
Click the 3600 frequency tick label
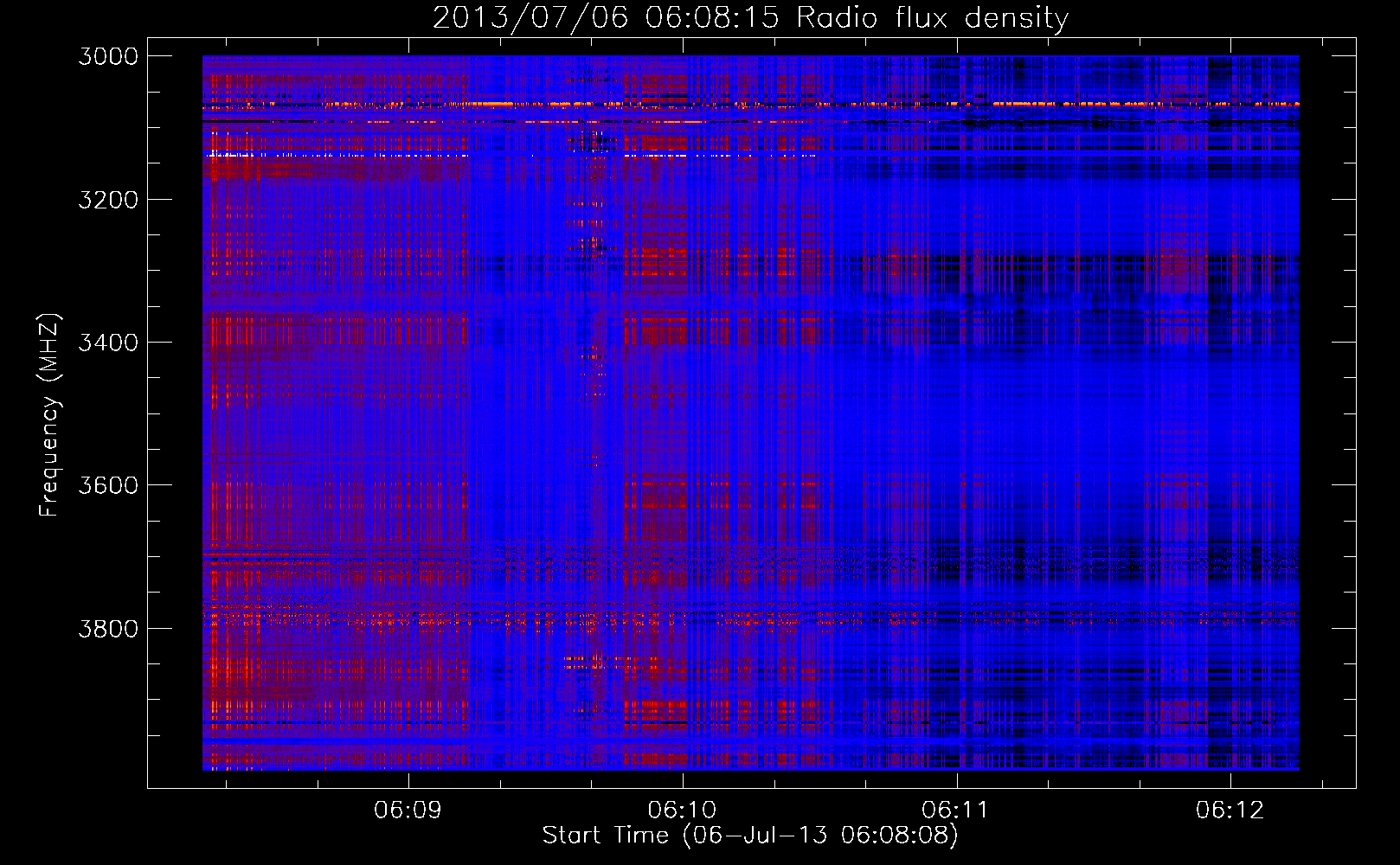(x=108, y=485)
